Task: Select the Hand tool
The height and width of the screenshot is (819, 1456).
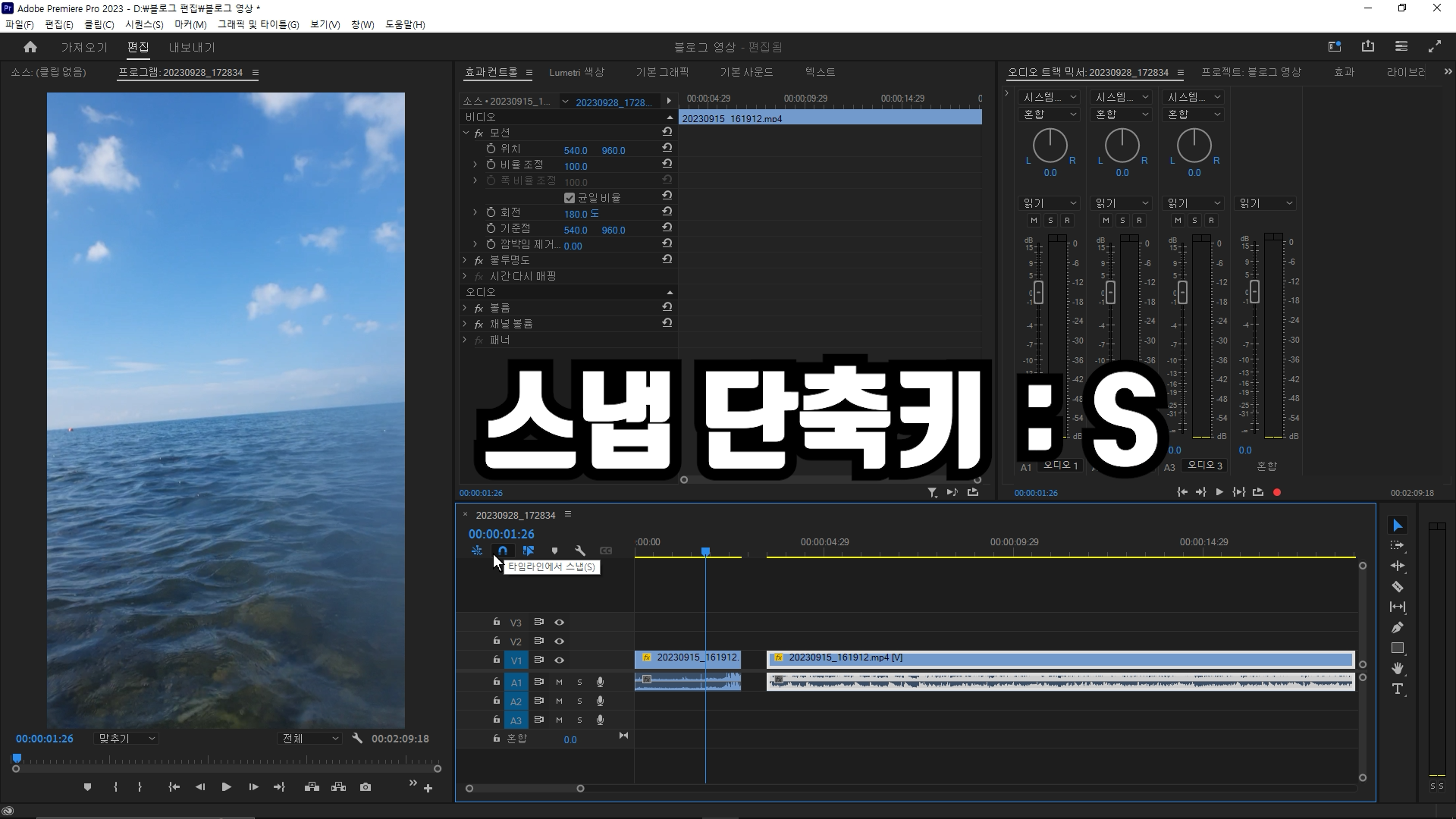Action: 1398,668
